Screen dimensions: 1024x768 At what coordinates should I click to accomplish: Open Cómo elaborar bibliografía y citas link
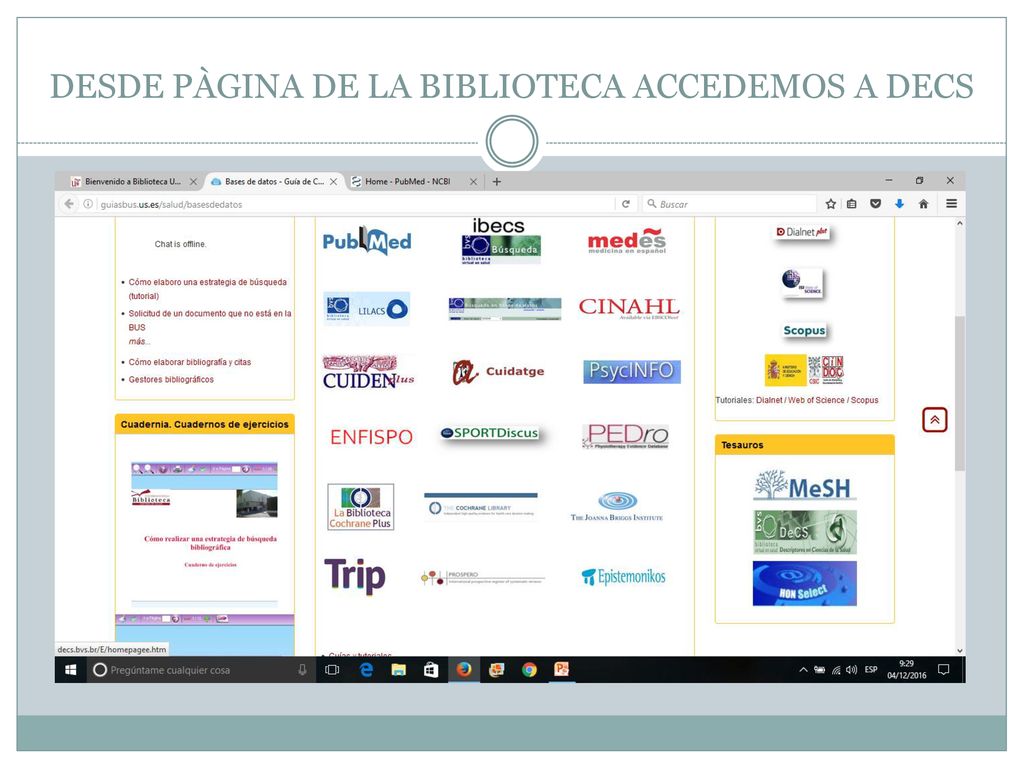(x=189, y=362)
